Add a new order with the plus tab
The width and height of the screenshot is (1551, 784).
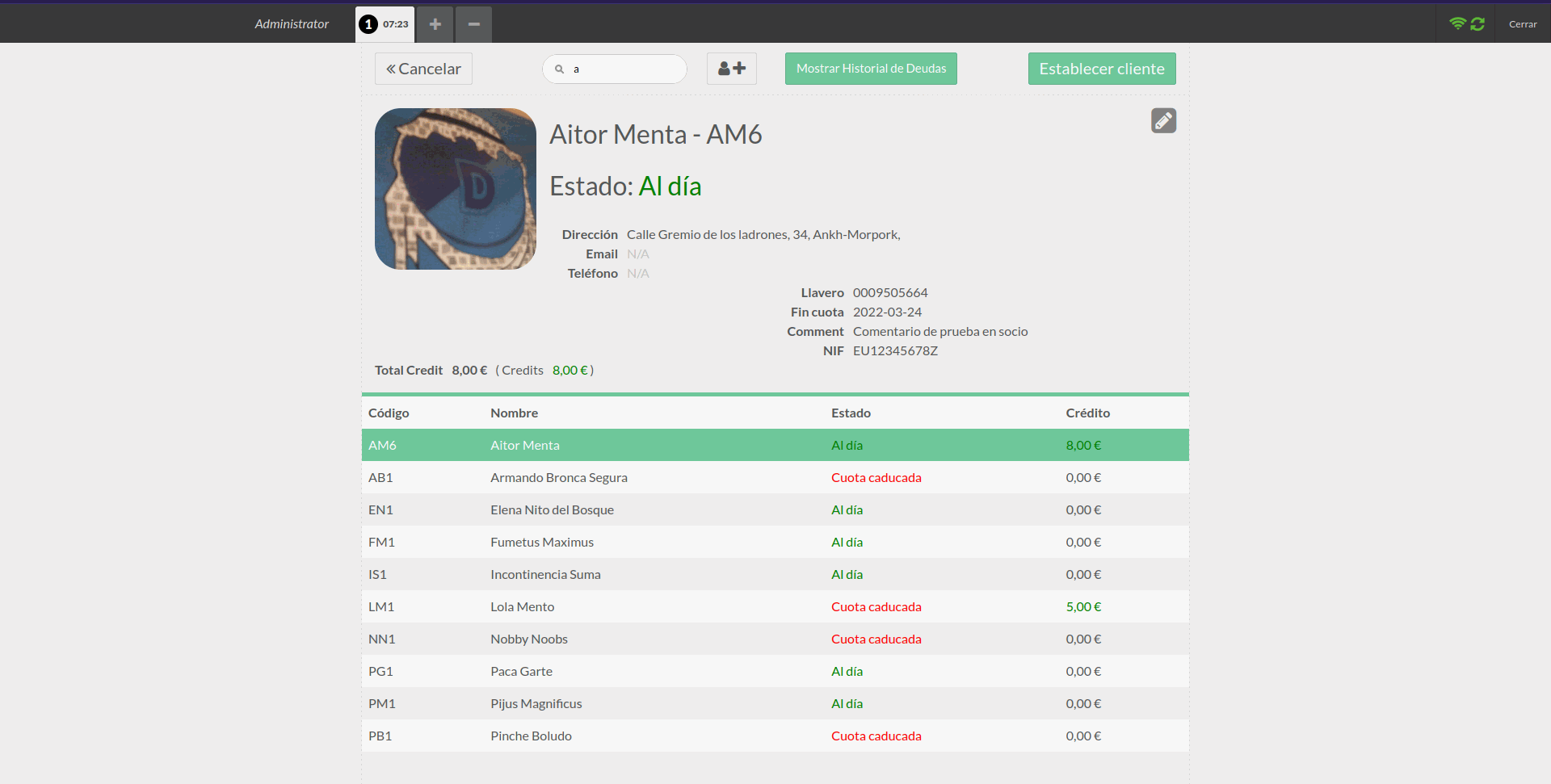click(x=435, y=24)
